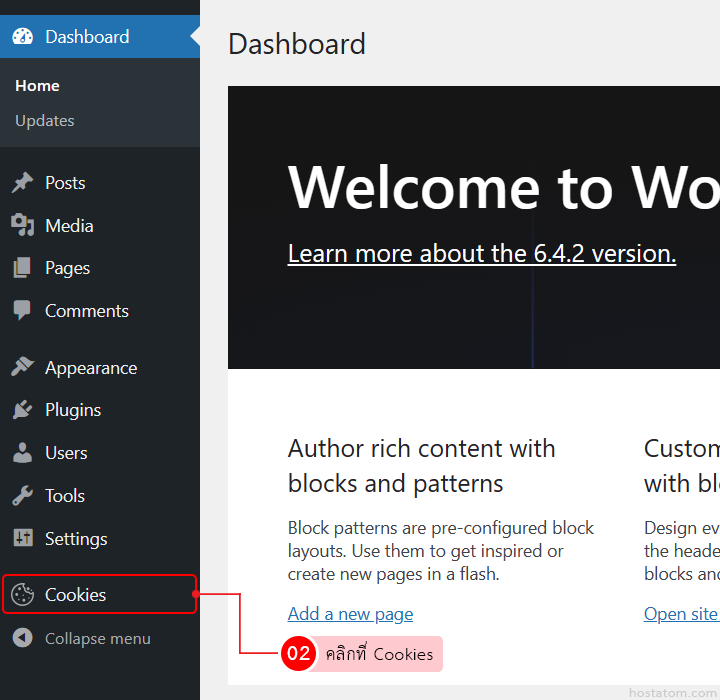Click the Comments speech bubble icon
This screenshot has height=700, width=720.
(22, 311)
